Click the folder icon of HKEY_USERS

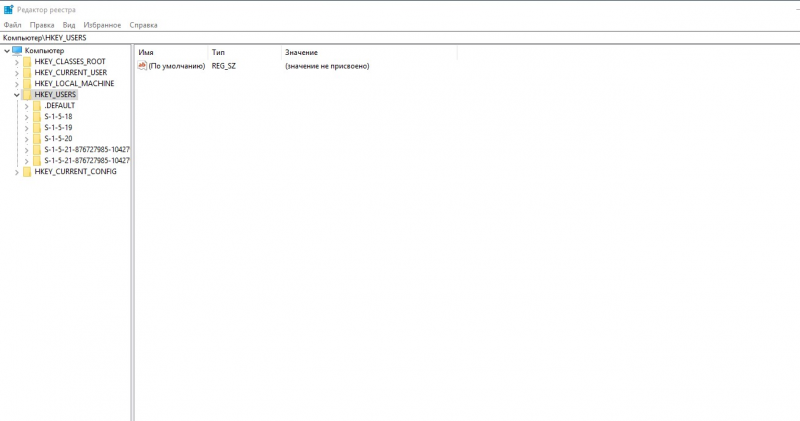(27, 95)
